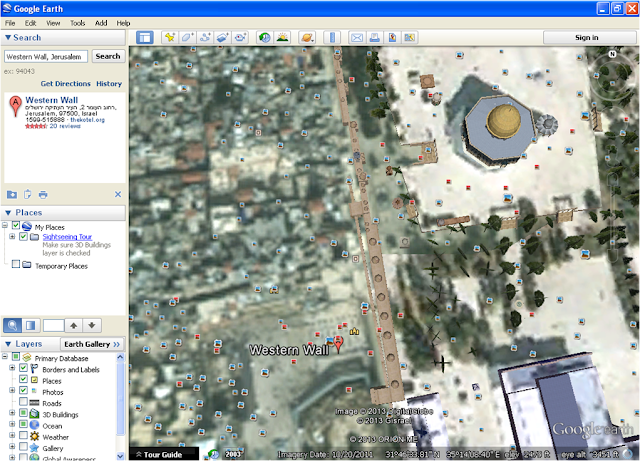
Task: View in Google Maps icon
Action: [409, 38]
